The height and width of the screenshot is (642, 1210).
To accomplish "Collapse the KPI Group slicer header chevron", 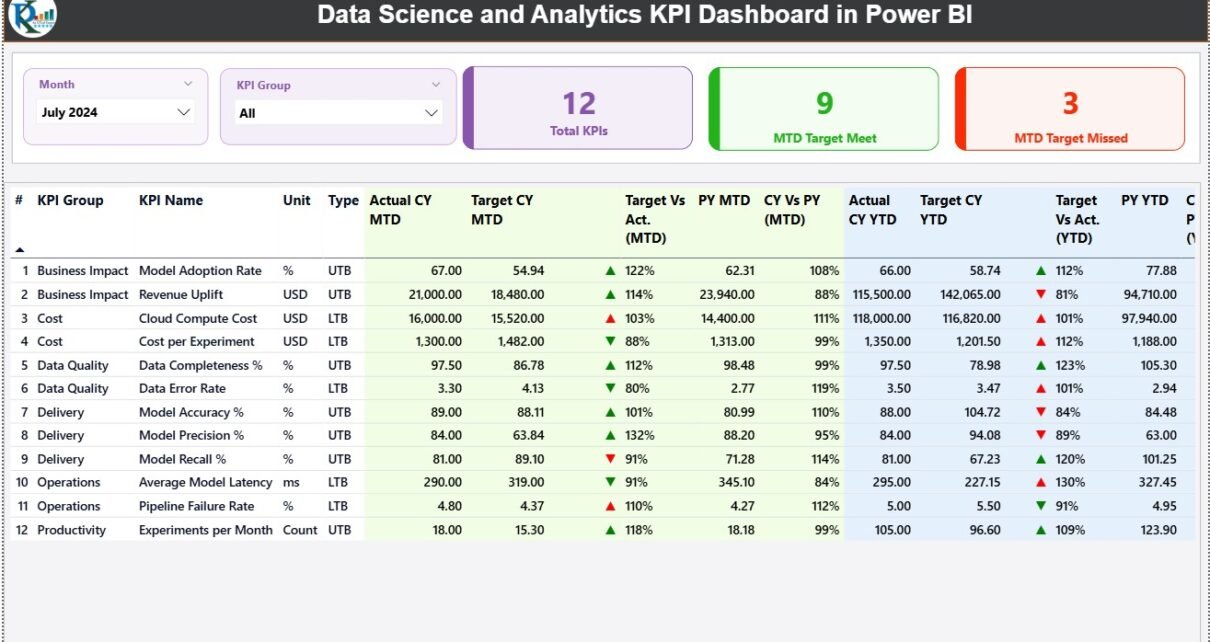I will point(436,85).
